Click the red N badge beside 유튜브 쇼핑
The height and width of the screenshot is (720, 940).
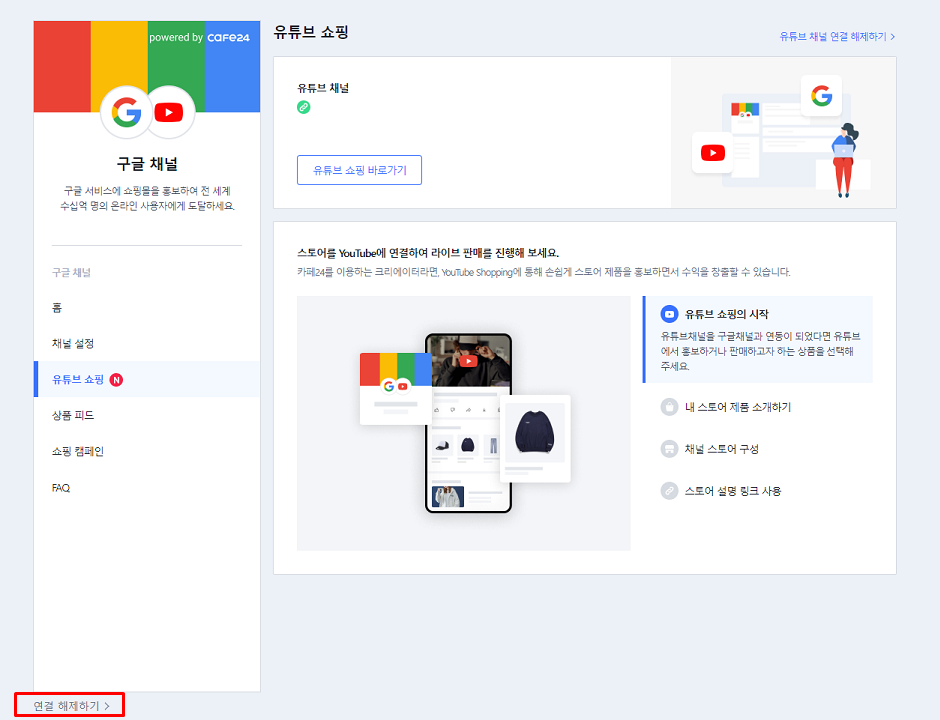116,379
